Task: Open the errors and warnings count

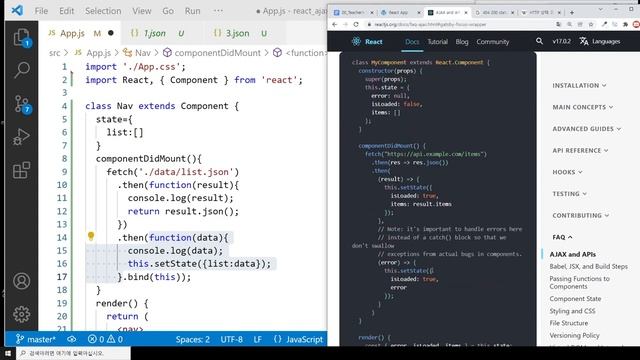Action: pyautogui.click(x=105, y=339)
